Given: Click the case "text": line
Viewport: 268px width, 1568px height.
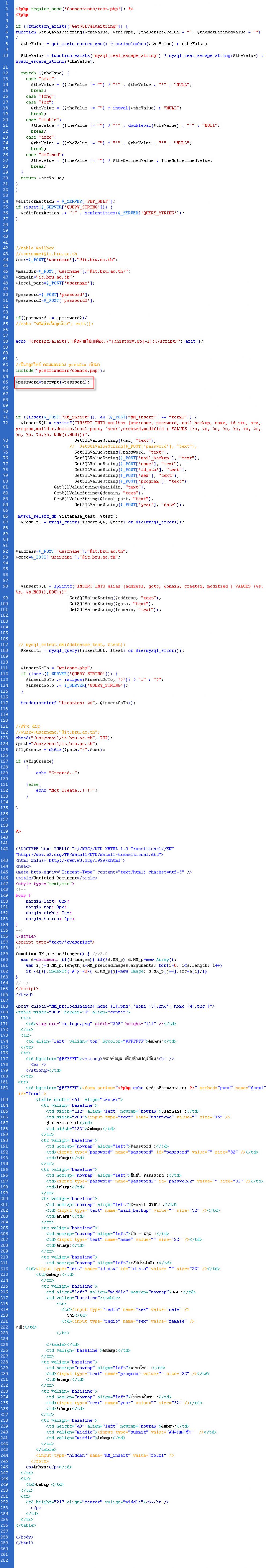Looking at the screenshot, I should point(40,78).
